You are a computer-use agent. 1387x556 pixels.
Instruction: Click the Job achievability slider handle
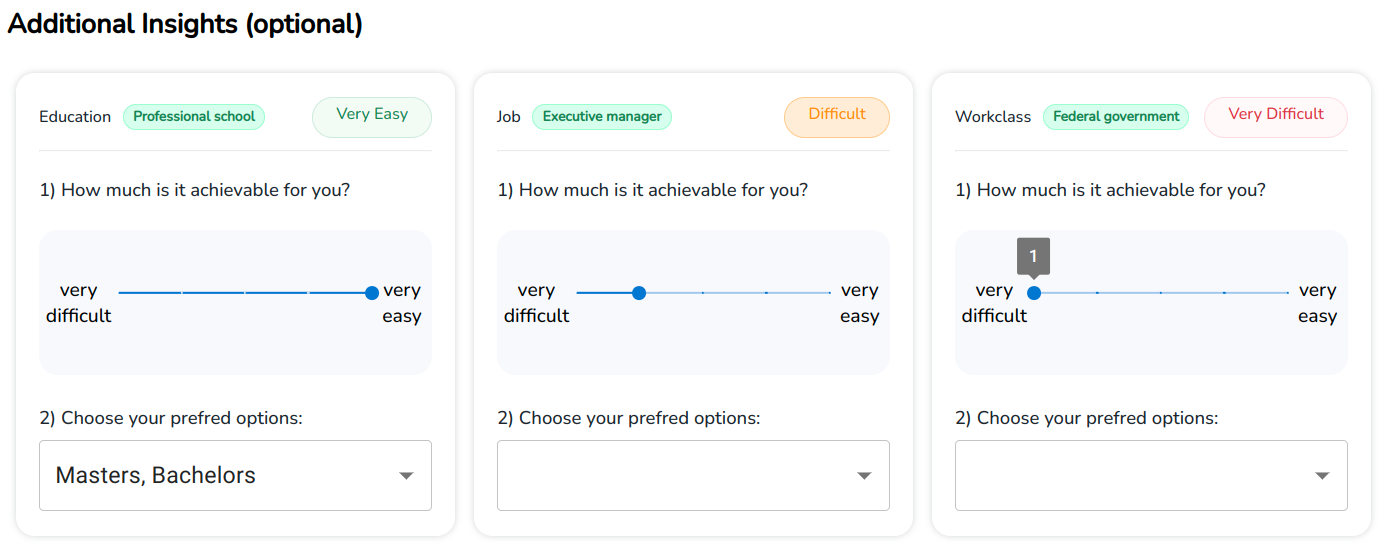point(639,293)
